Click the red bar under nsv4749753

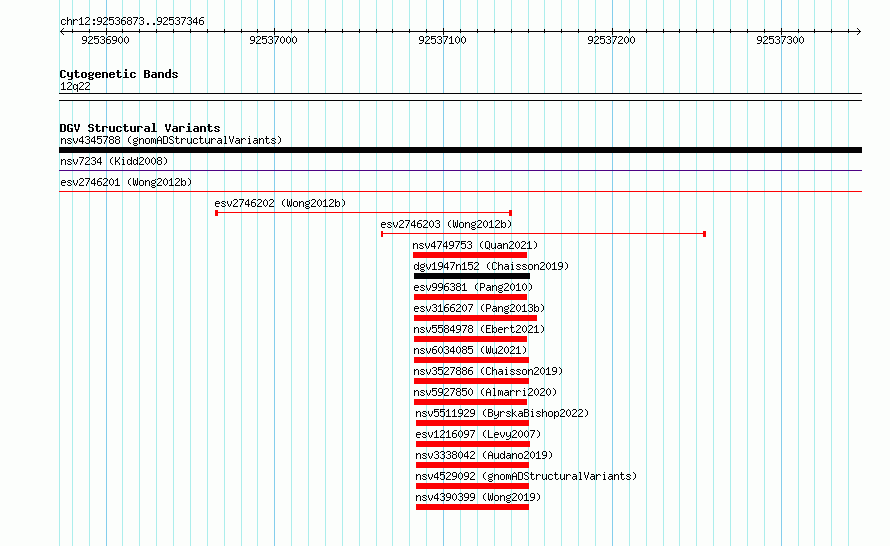click(470, 255)
